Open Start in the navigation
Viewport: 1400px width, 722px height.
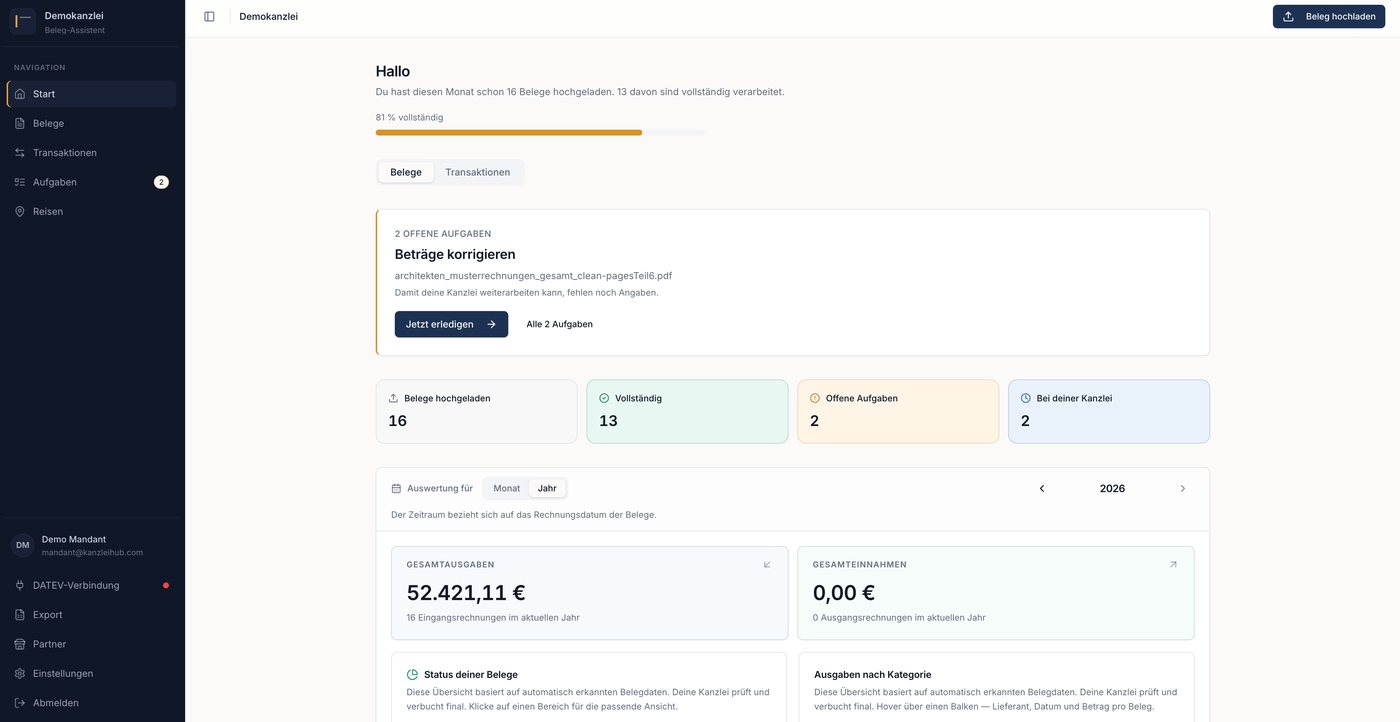92,94
